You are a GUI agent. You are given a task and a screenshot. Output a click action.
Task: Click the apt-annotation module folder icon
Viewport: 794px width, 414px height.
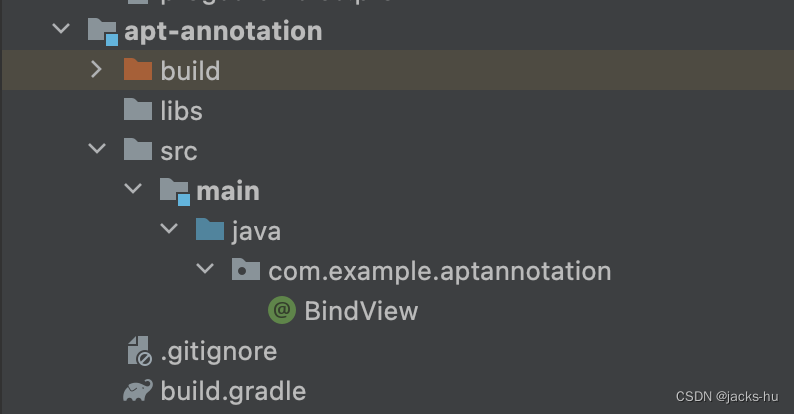[103, 31]
